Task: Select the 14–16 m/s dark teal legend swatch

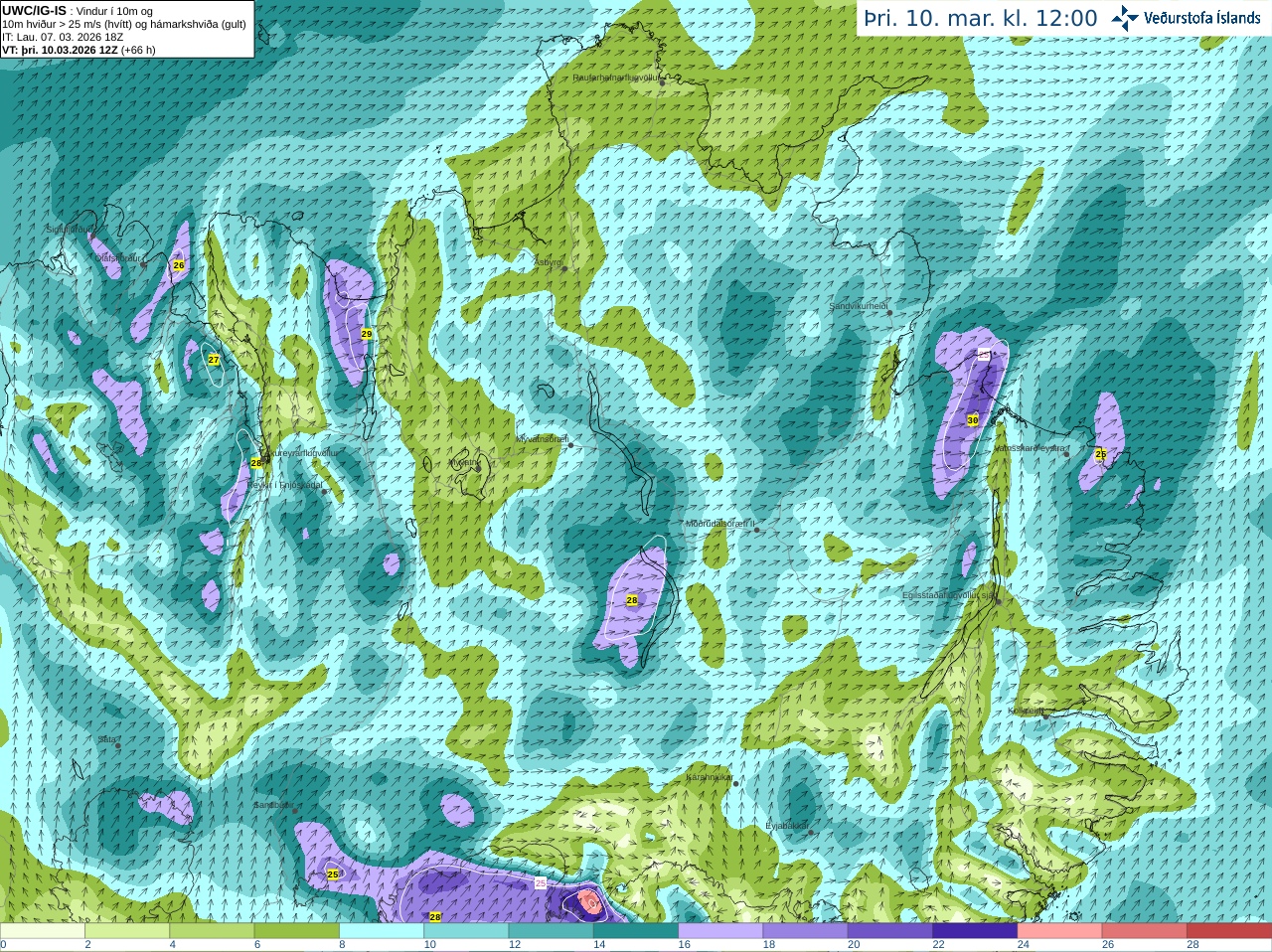Action: [x=636, y=931]
